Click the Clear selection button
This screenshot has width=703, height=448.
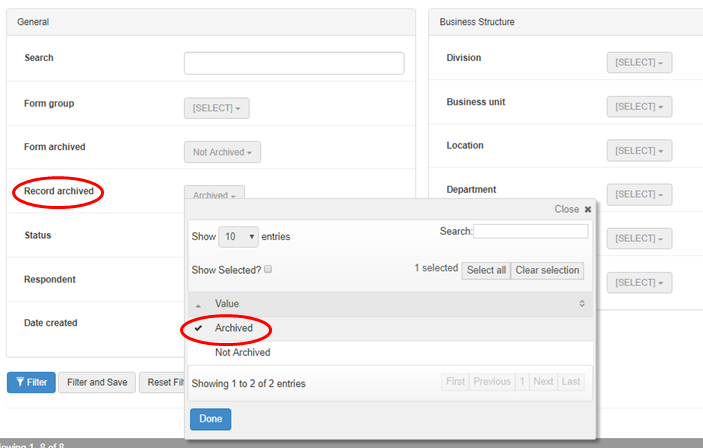coord(547,270)
